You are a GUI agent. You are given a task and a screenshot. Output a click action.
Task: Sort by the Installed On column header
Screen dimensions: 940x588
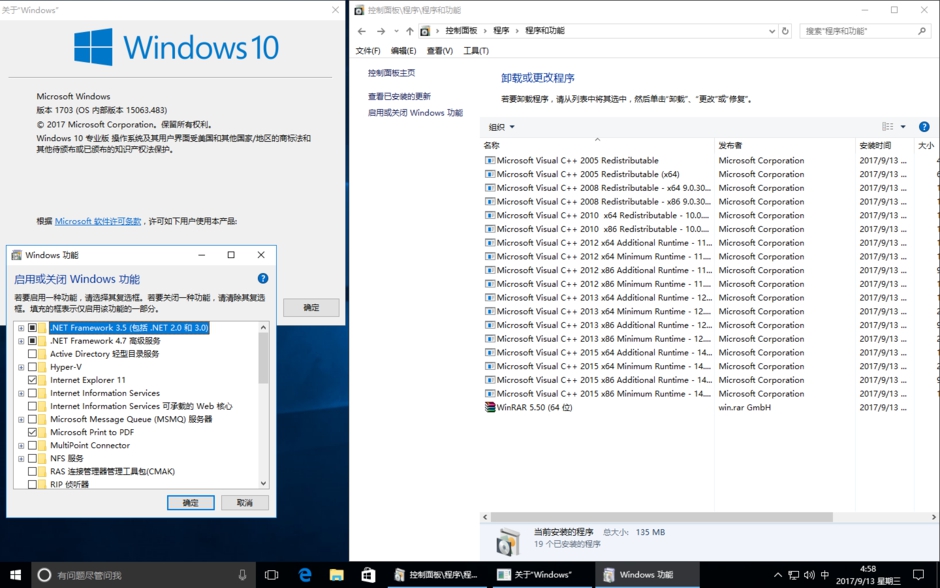[x=885, y=146]
